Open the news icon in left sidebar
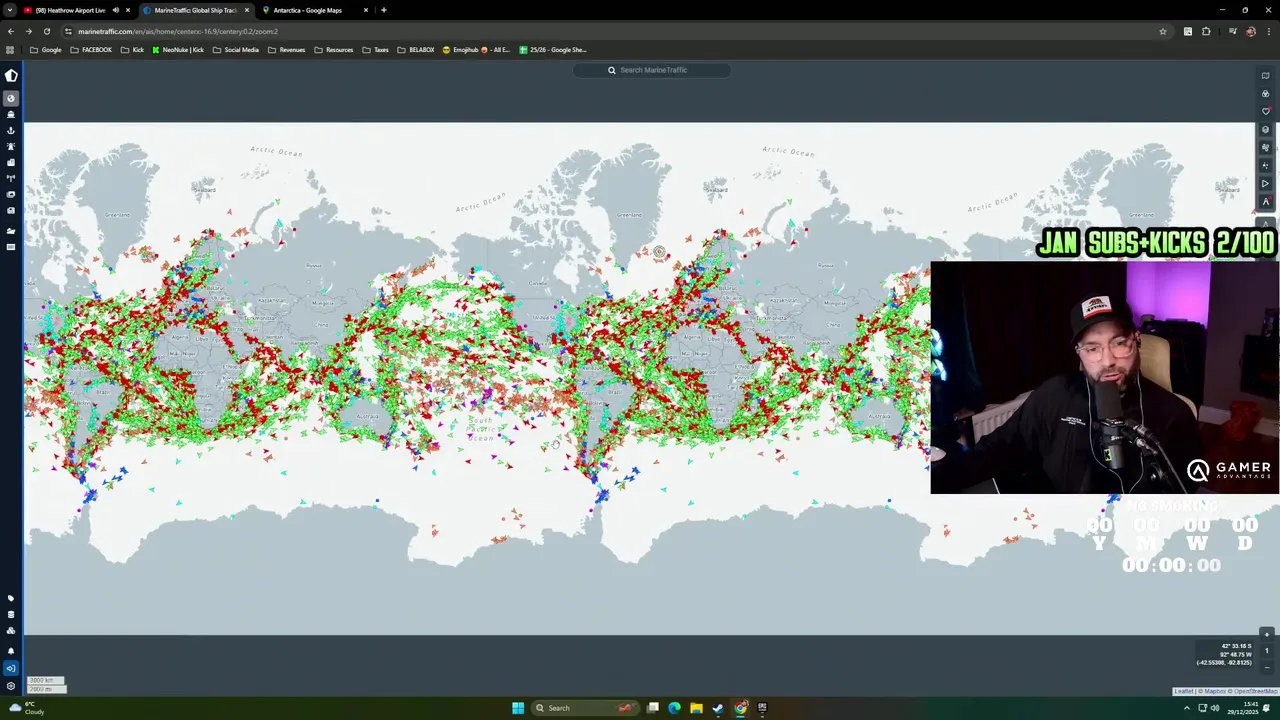1280x720 pixels. 11,210
